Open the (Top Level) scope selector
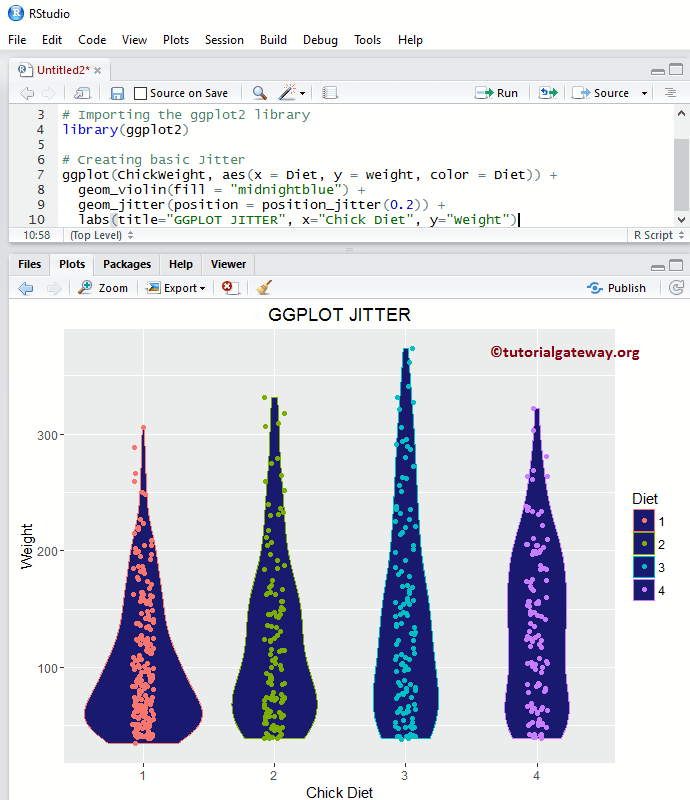The width and height of the screenshot is (690, 800). 102,235
